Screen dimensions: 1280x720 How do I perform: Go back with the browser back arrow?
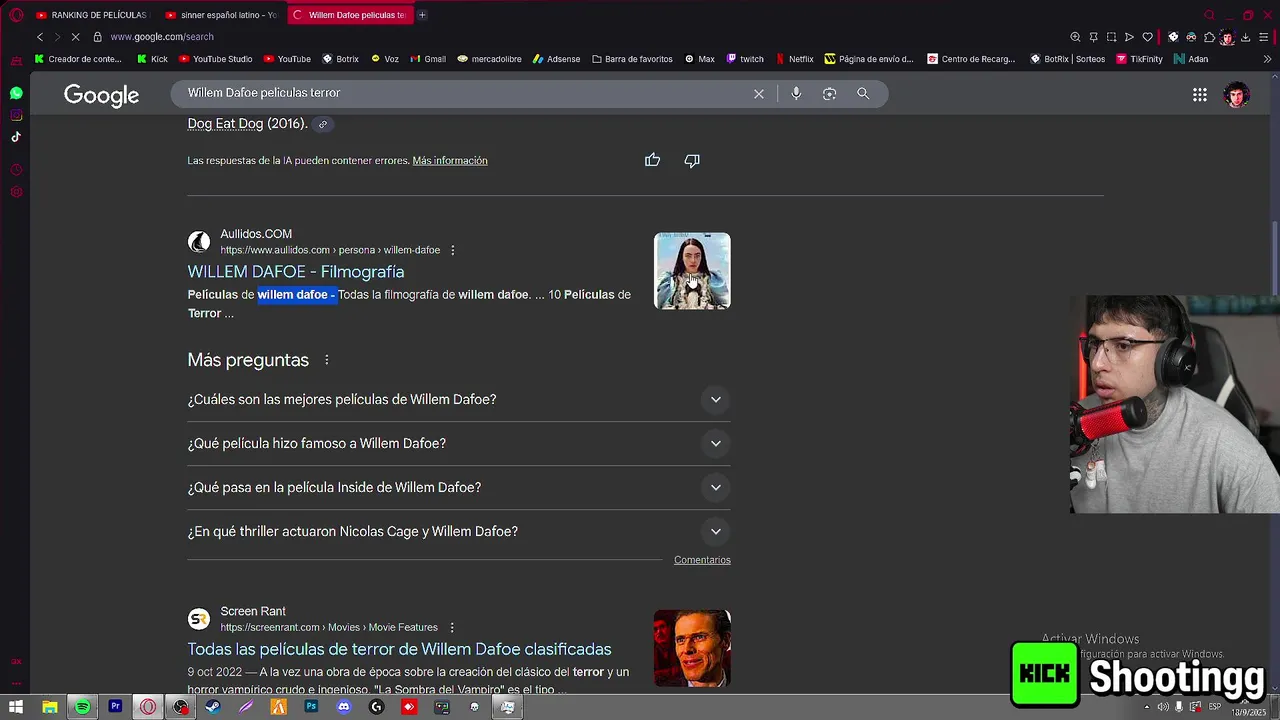click(x=40, y=37)
